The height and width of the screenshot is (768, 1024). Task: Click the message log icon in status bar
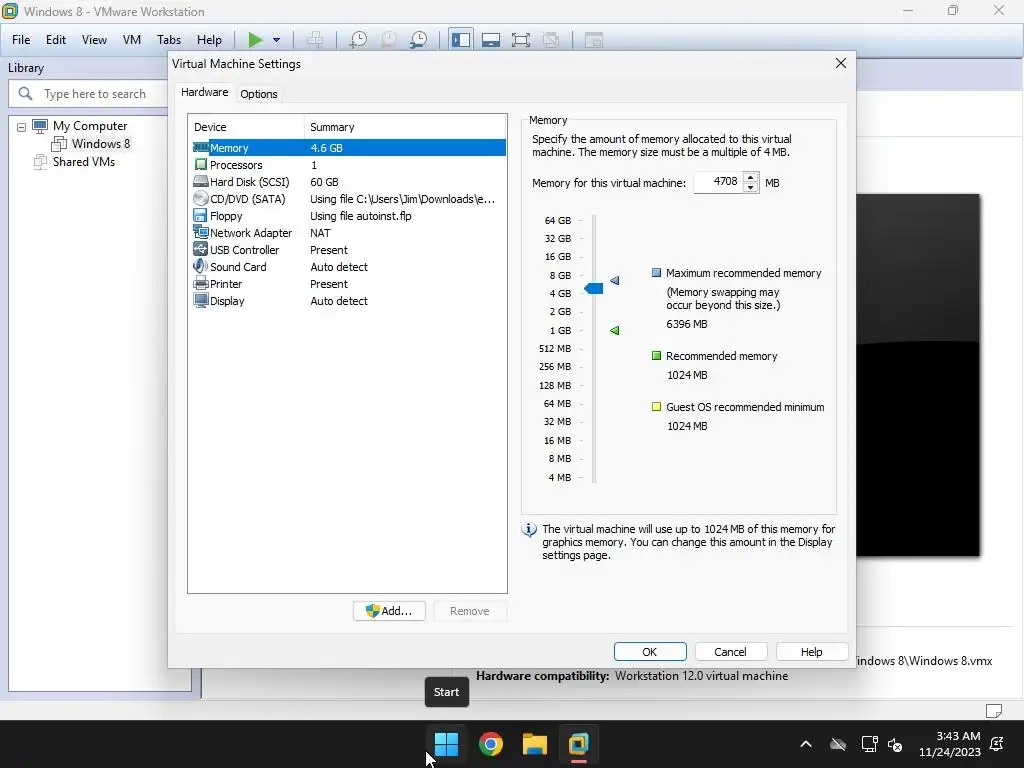click(993, 711)
